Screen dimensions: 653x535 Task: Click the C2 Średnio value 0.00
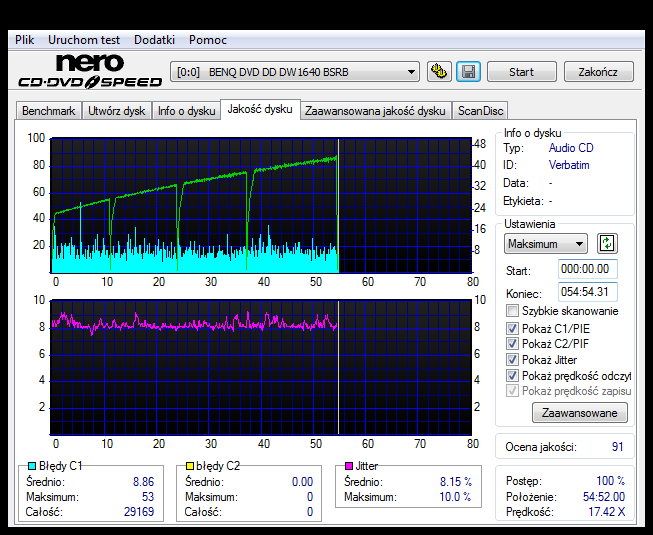pos(302,482)
